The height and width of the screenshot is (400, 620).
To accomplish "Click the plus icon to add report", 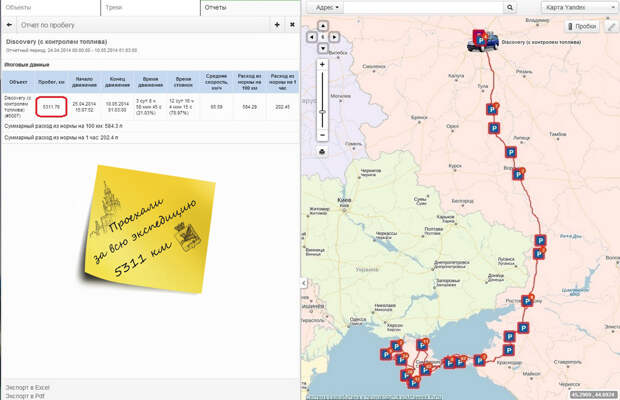I will (x=277, y=24).
